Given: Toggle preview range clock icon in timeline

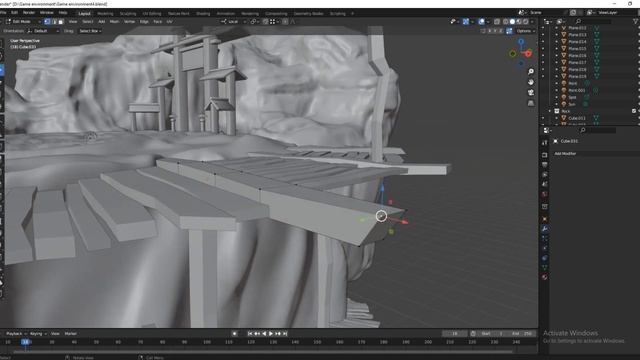Looking at the screenshot, I should [x=473, y=333].
